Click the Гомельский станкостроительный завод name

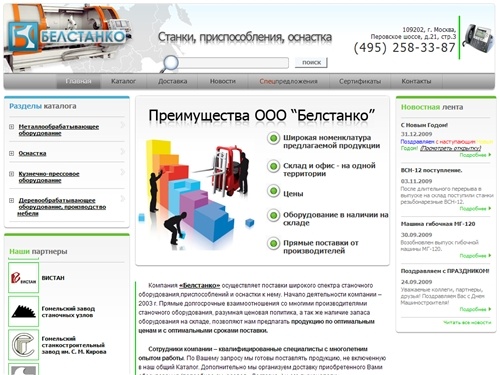click(x=74, y=345)
